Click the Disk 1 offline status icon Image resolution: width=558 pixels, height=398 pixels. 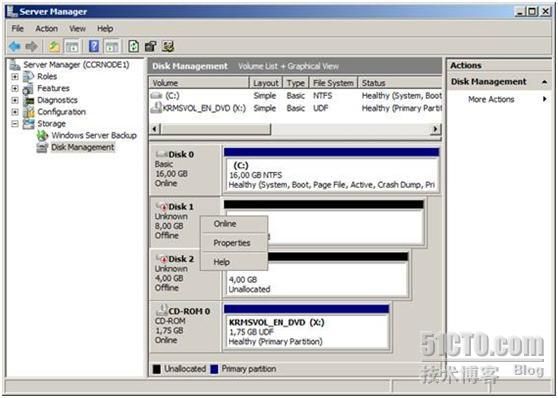pyautogui.click(x=162, y=206)
